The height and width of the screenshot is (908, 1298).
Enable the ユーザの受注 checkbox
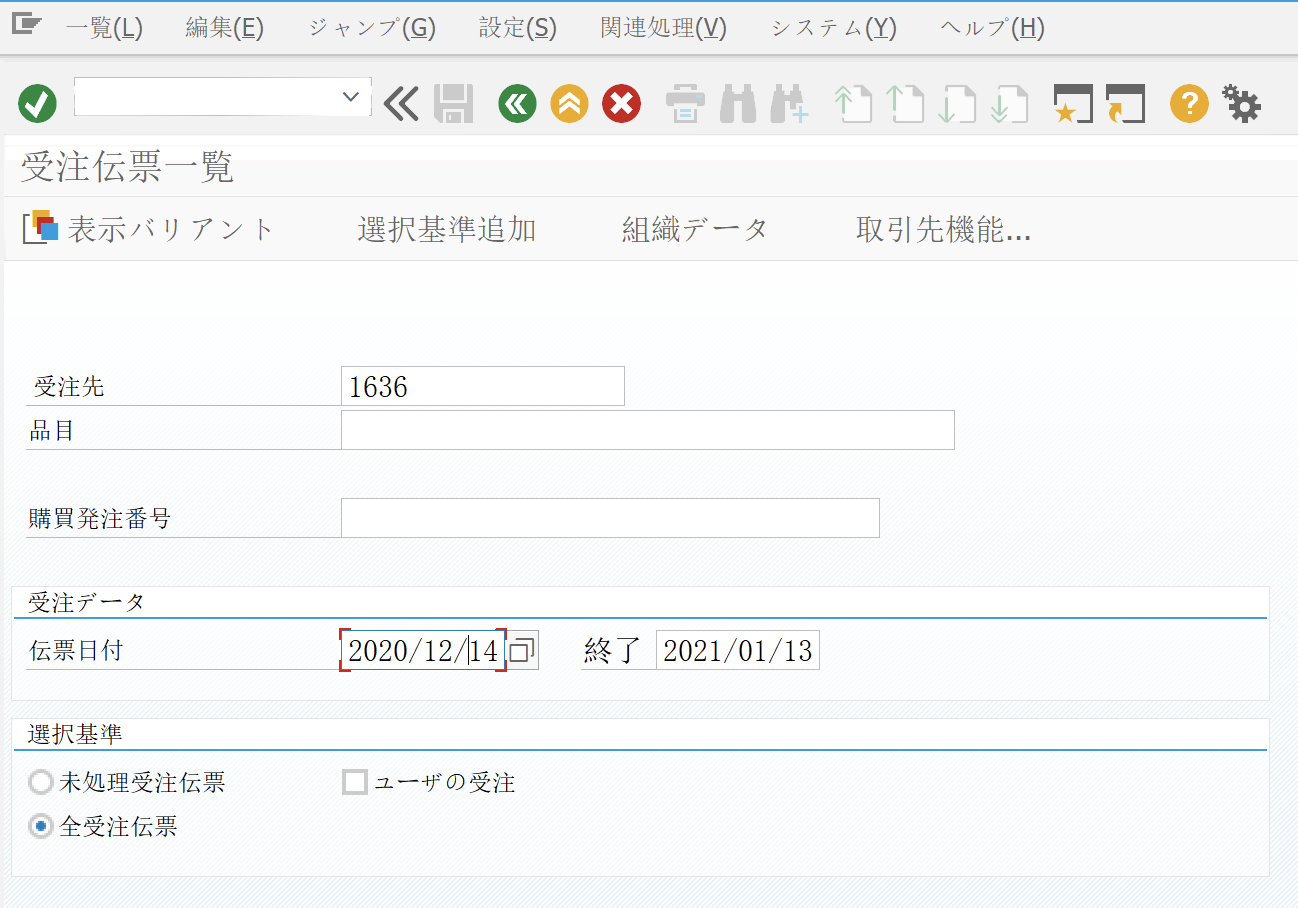[x=353, y=783]
